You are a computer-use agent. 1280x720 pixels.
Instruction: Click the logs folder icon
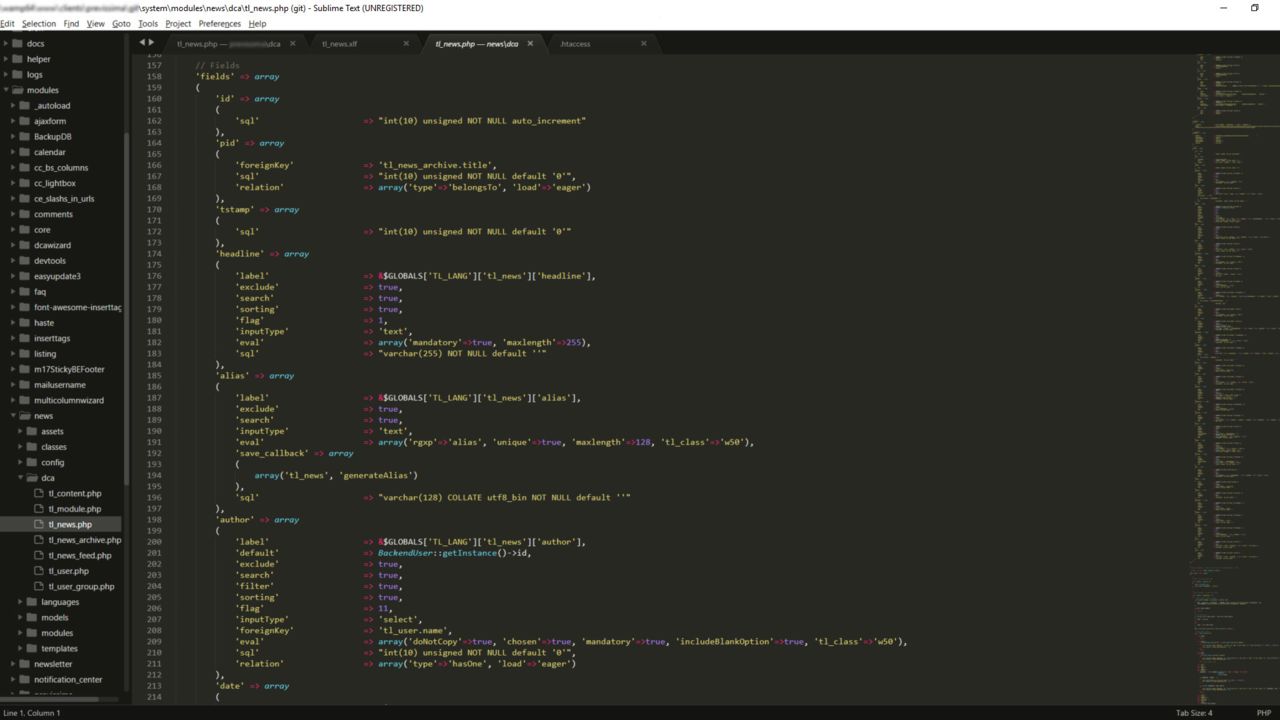tap(17, 74)
